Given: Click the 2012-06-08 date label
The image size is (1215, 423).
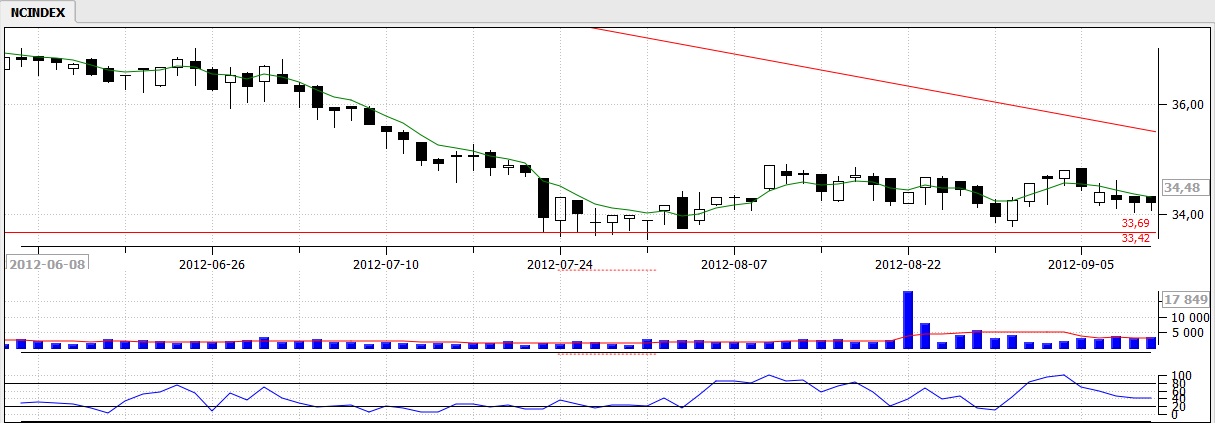Looking at the screenshot, I should [x=47, y=265].
